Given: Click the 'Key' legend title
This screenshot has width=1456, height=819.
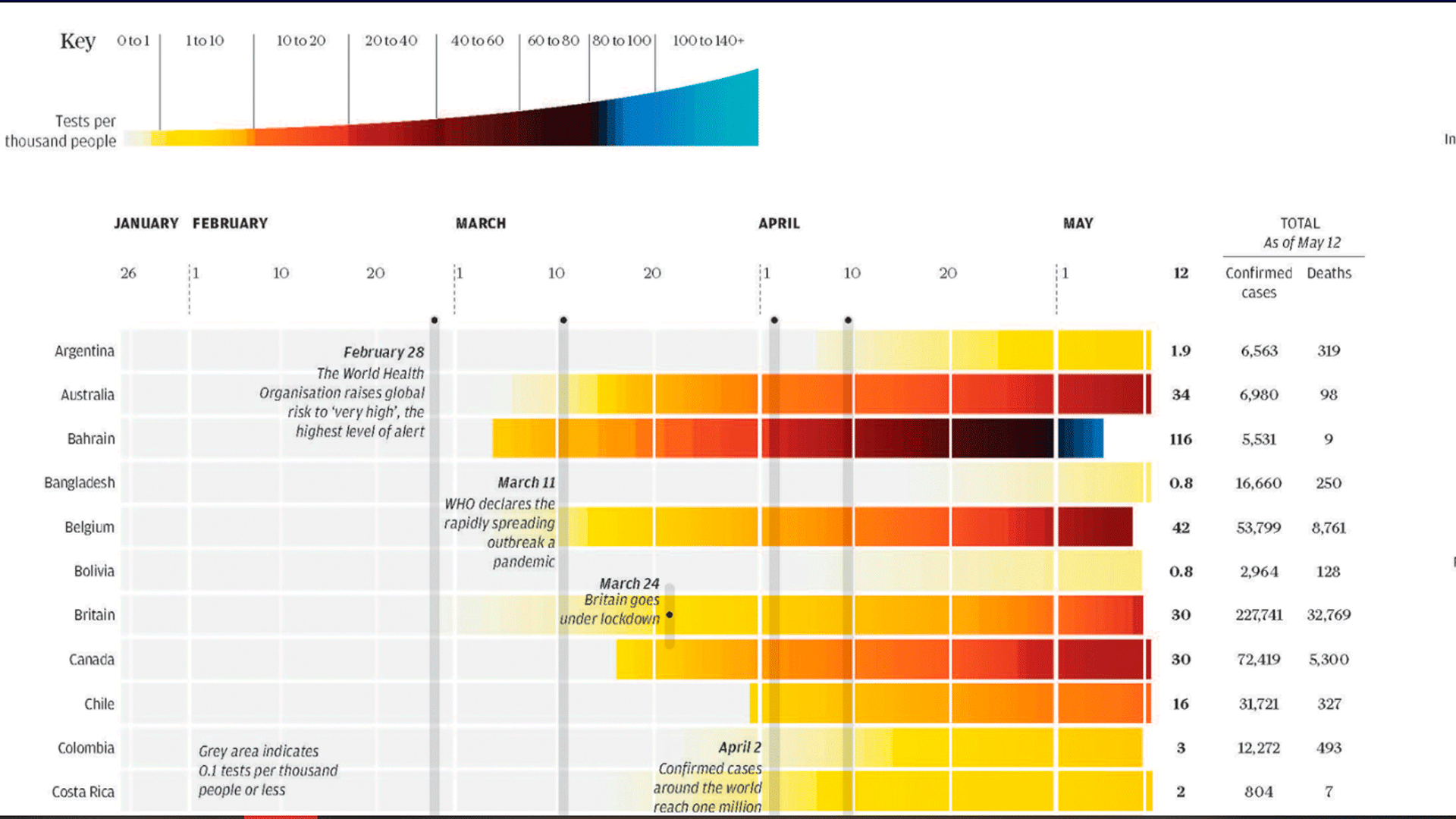Looking at the screenshot, I should tap(77, 41).
